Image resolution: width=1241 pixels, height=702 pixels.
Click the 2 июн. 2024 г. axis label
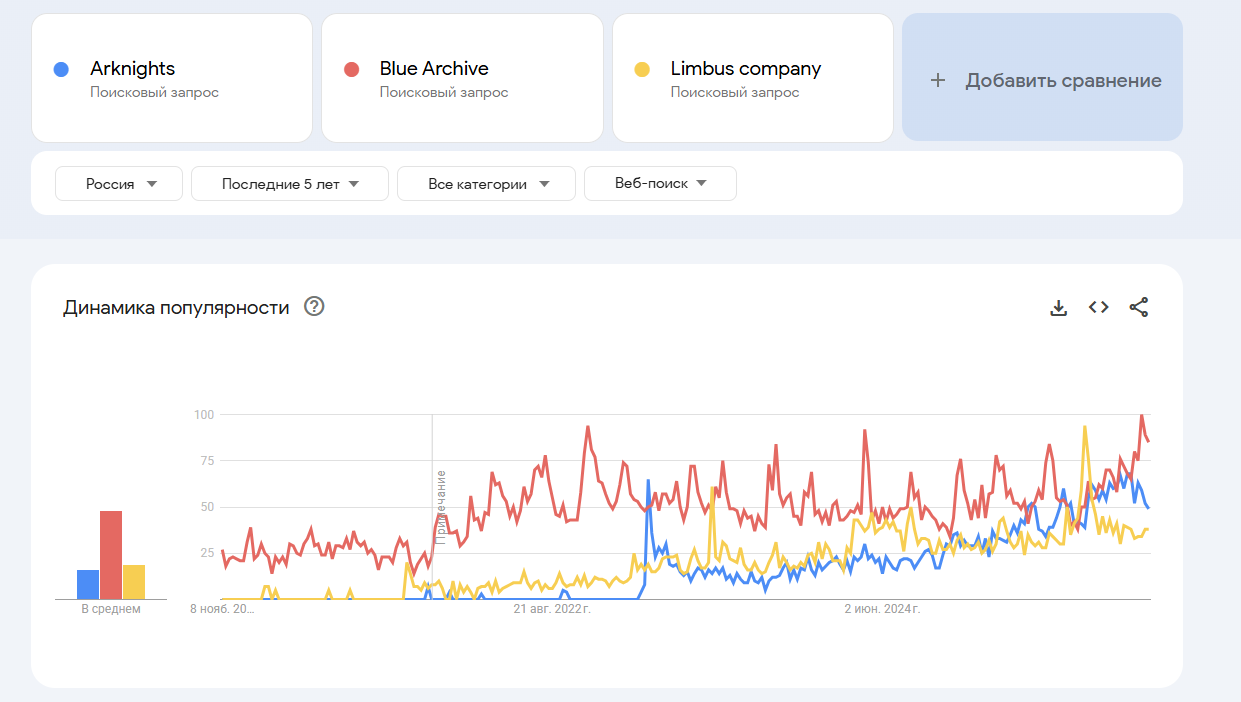click(x=882, y=608)
